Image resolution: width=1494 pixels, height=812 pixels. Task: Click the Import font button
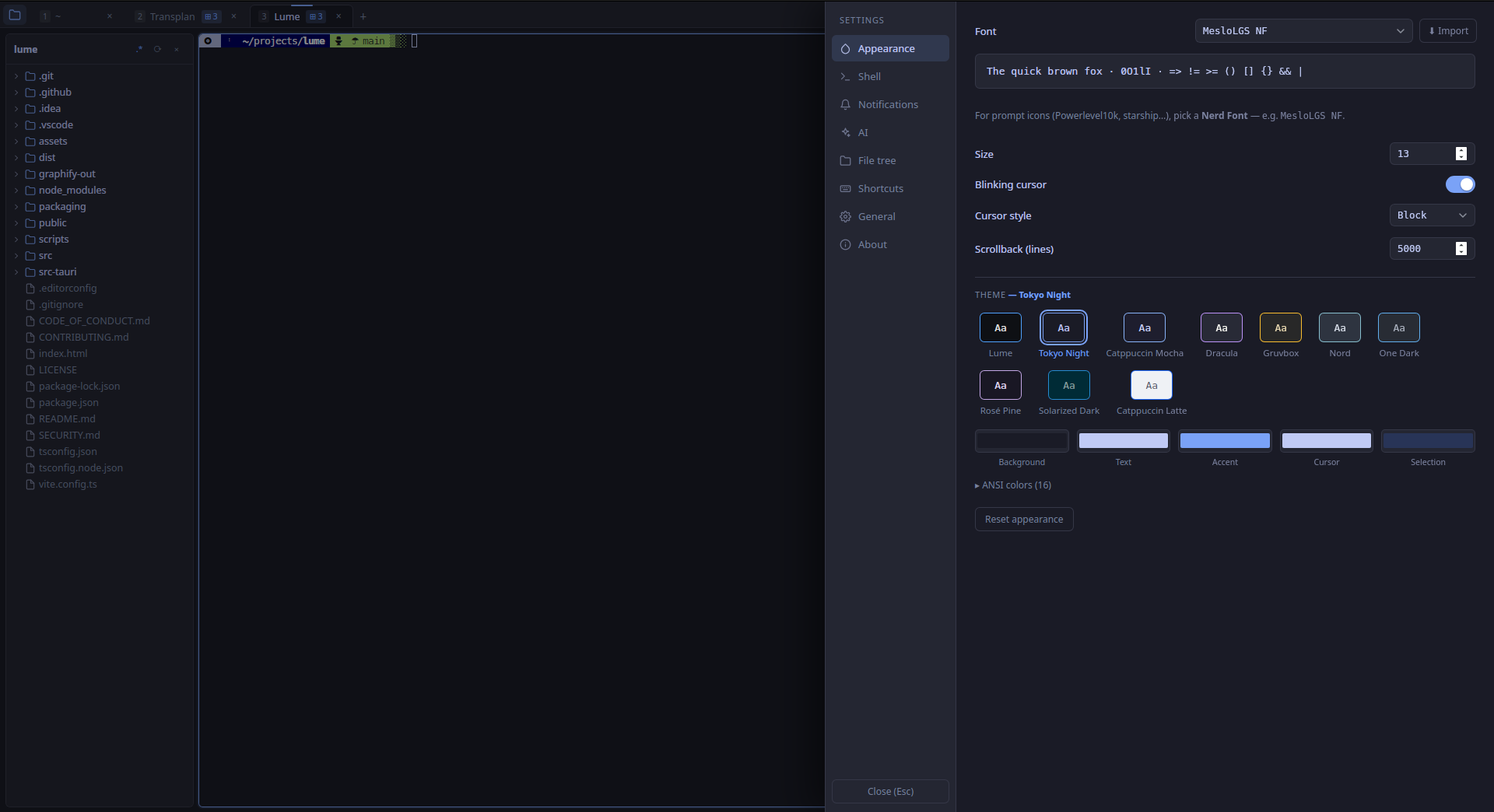(1447, 31)
